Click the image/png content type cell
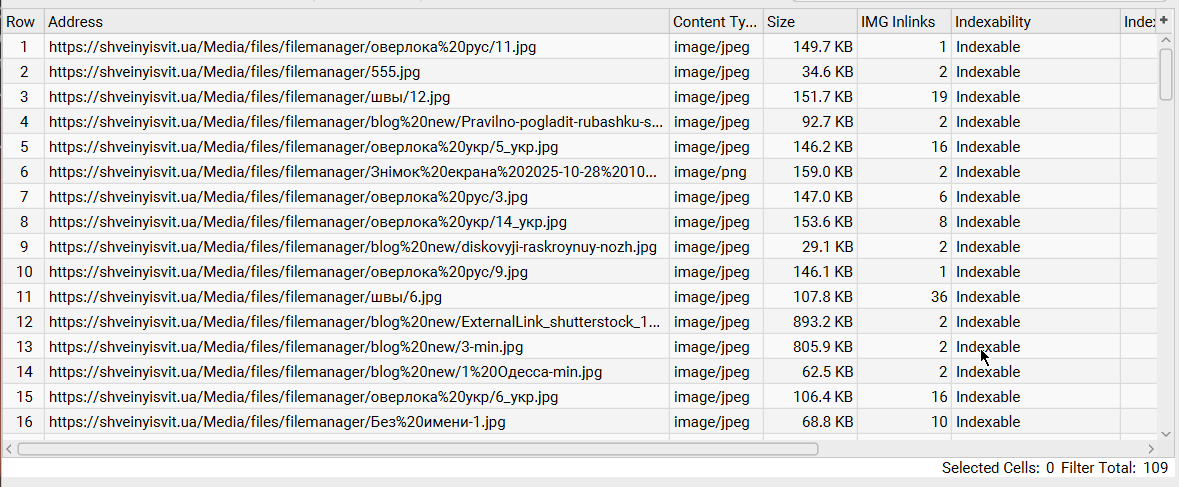Image resolution: width=1179 pixels, height=487 pixels. [x=709, y=172]
